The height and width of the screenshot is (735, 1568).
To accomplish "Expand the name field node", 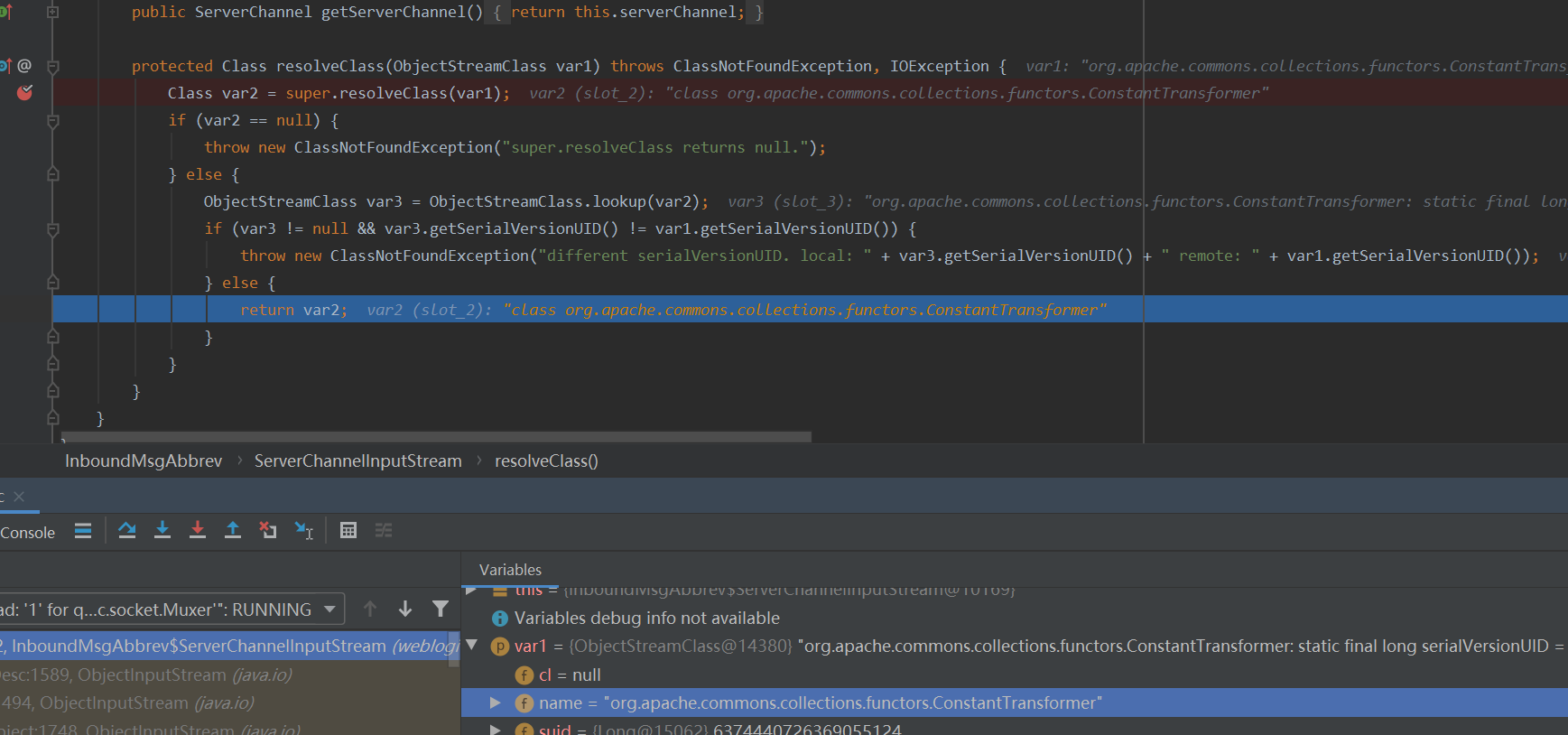I will point(495,702).
